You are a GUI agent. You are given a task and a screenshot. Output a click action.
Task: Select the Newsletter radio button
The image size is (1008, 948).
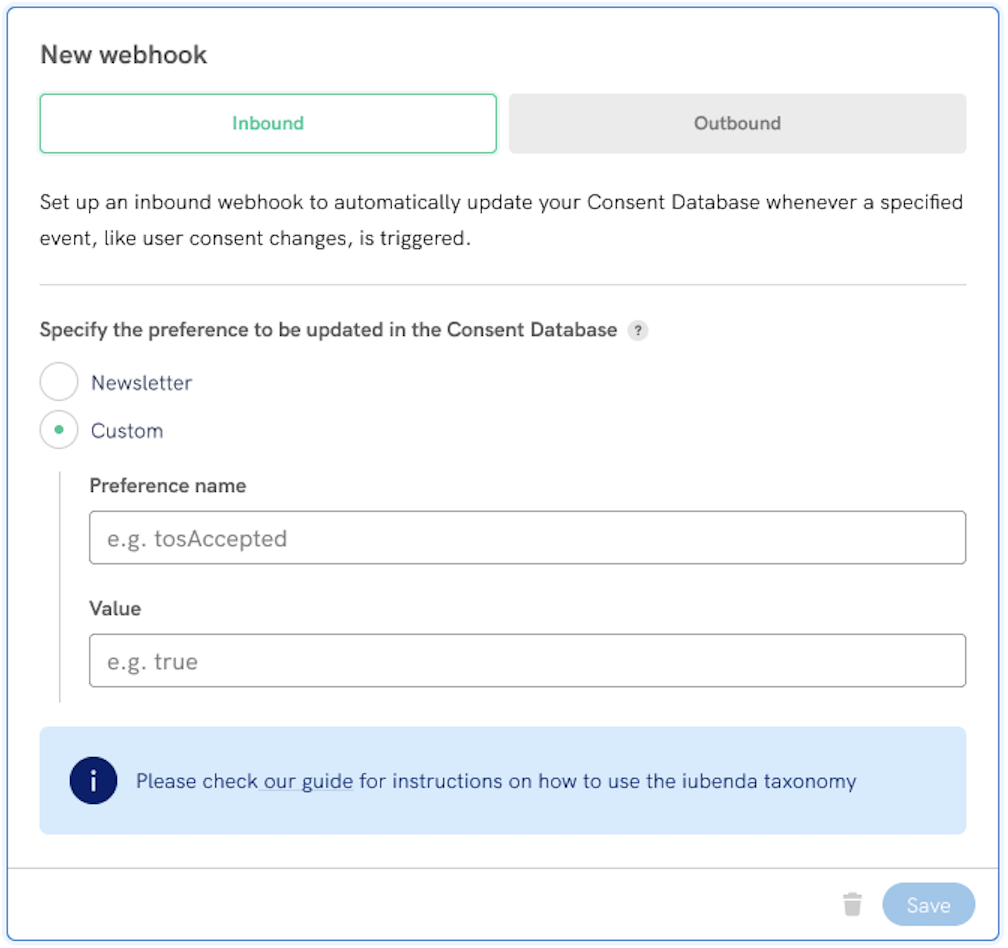pyautogui.click(x=59, y=382)
